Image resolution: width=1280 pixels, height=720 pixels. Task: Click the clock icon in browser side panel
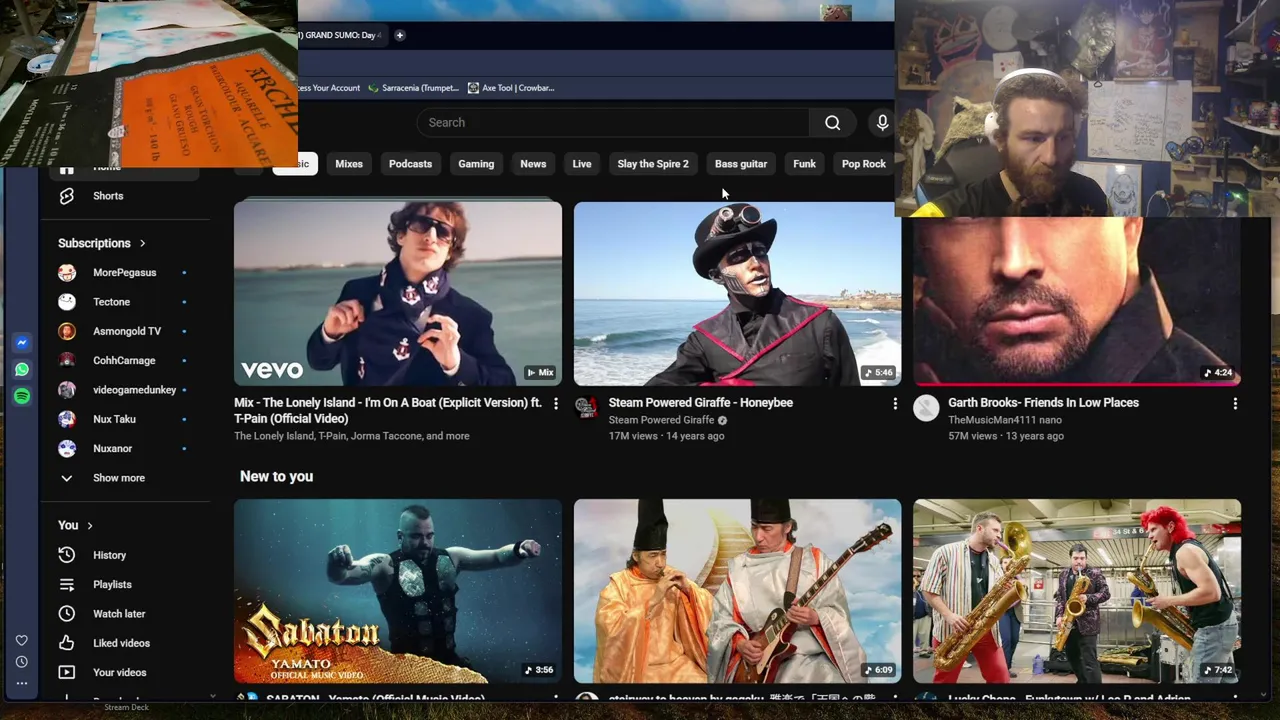click(21, 662)
